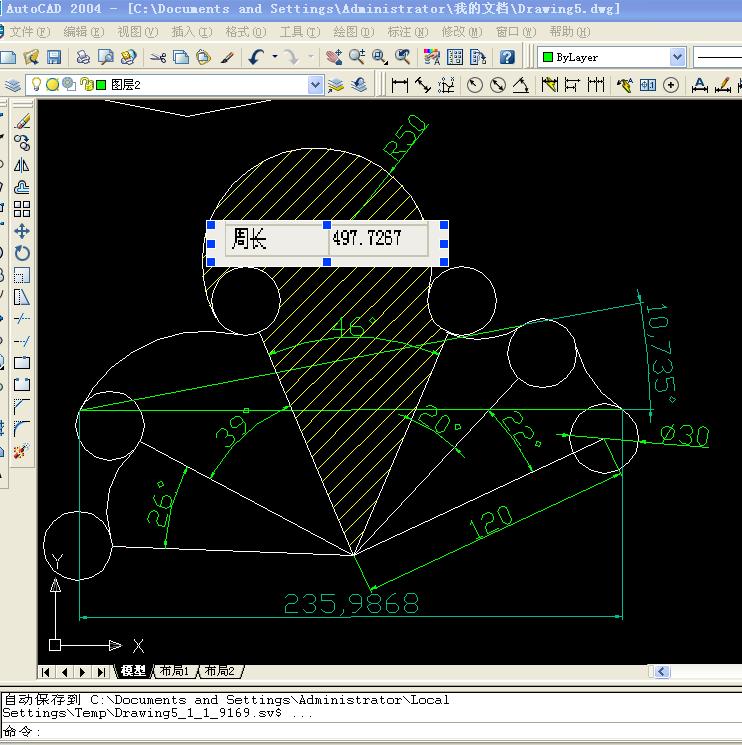
Task: Open the 图层2 layer dropdown
Action: click(314, 85)
